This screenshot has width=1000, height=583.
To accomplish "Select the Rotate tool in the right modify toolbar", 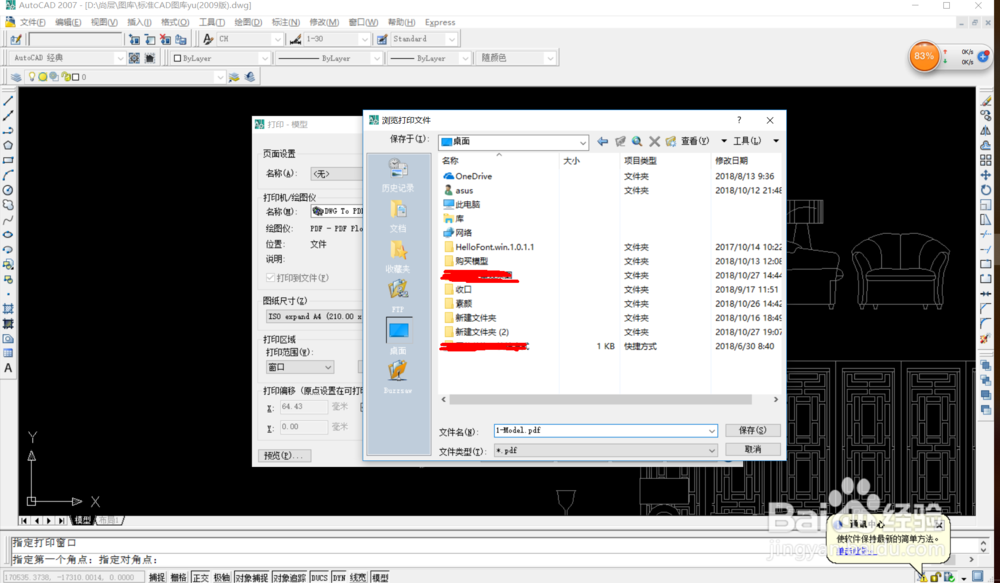I will point(986,190).
